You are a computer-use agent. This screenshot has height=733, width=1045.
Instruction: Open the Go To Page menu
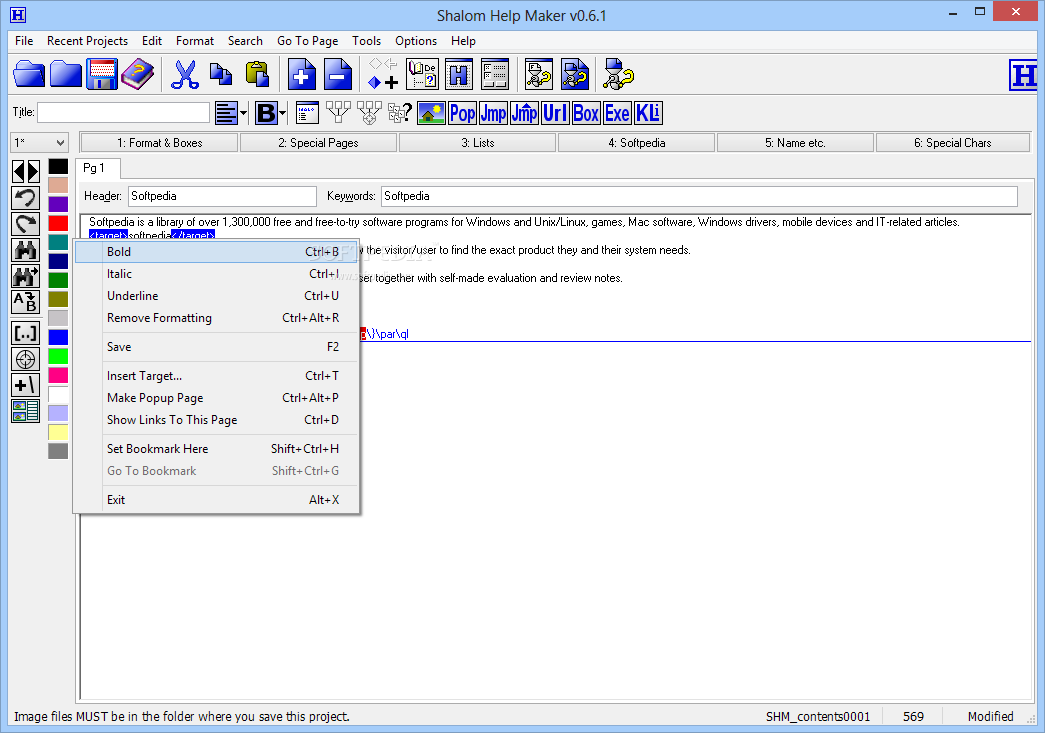point(307,41)
